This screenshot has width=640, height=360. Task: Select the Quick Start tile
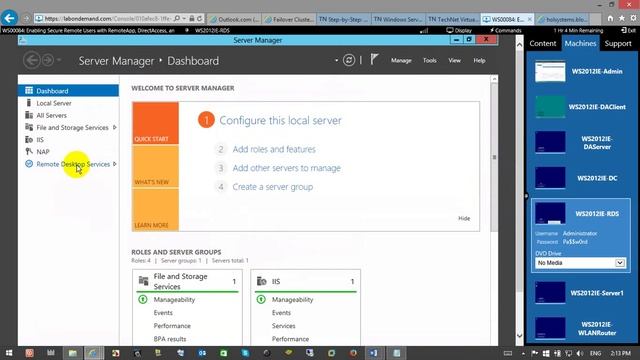(155, 123)
